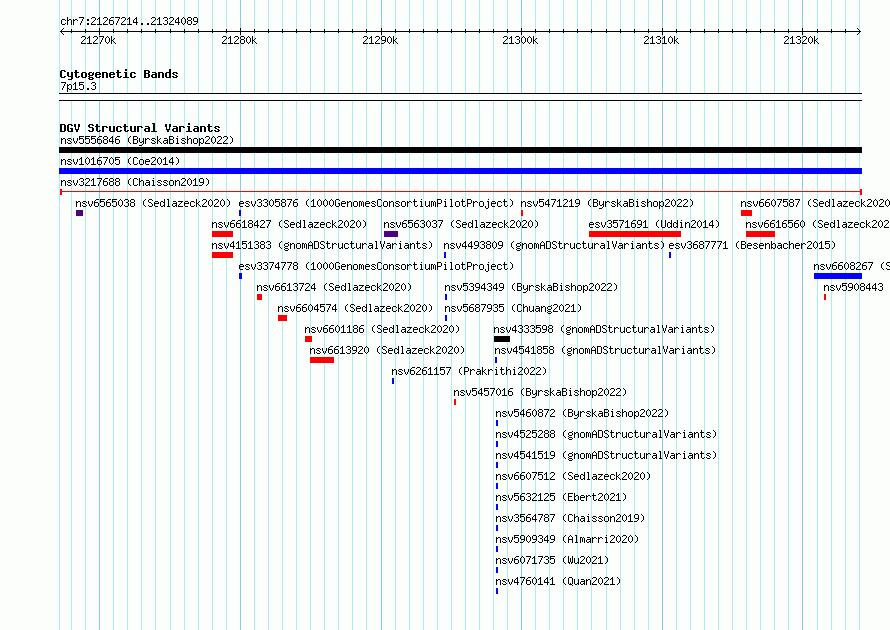The width and height of the screenshot is (890, 630).
Task: Open nsv5687935 (Chuang2021) label
Action: [x=513, y=308]
